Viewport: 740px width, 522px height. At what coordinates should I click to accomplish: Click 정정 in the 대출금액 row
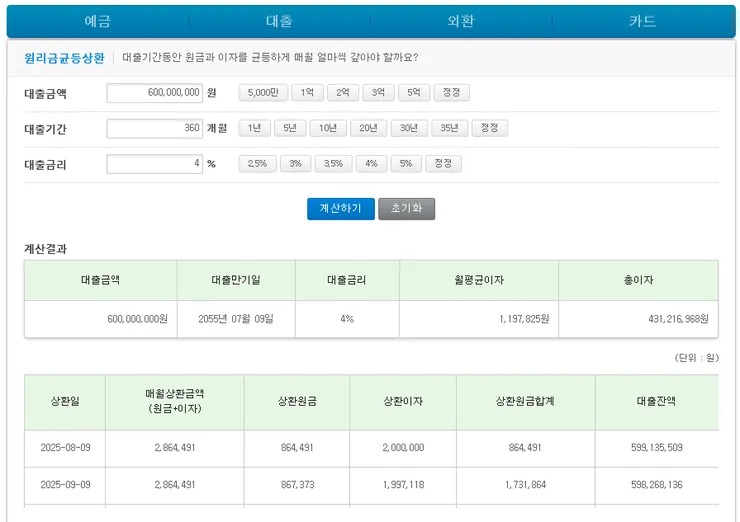452,93
